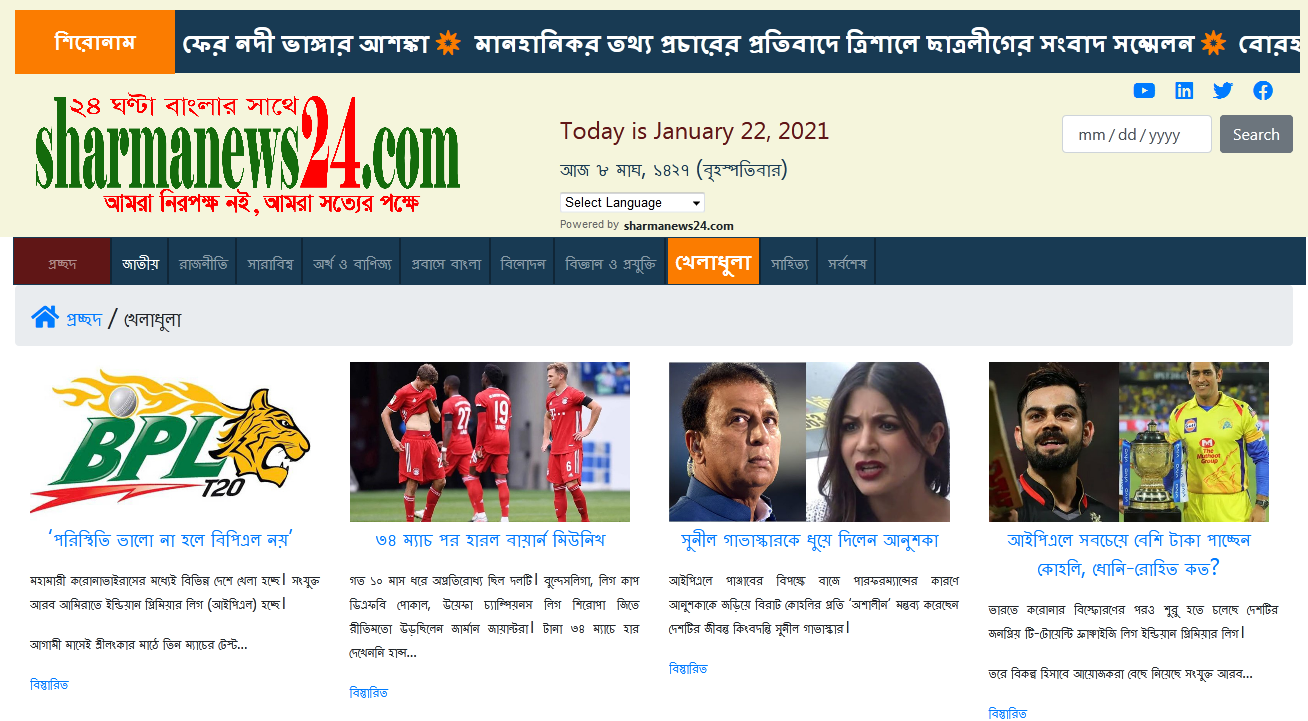Click the sharmanews24.com site logo
Screen dimensions: 1308x721
pyautogui.click(x=247, y=155)
